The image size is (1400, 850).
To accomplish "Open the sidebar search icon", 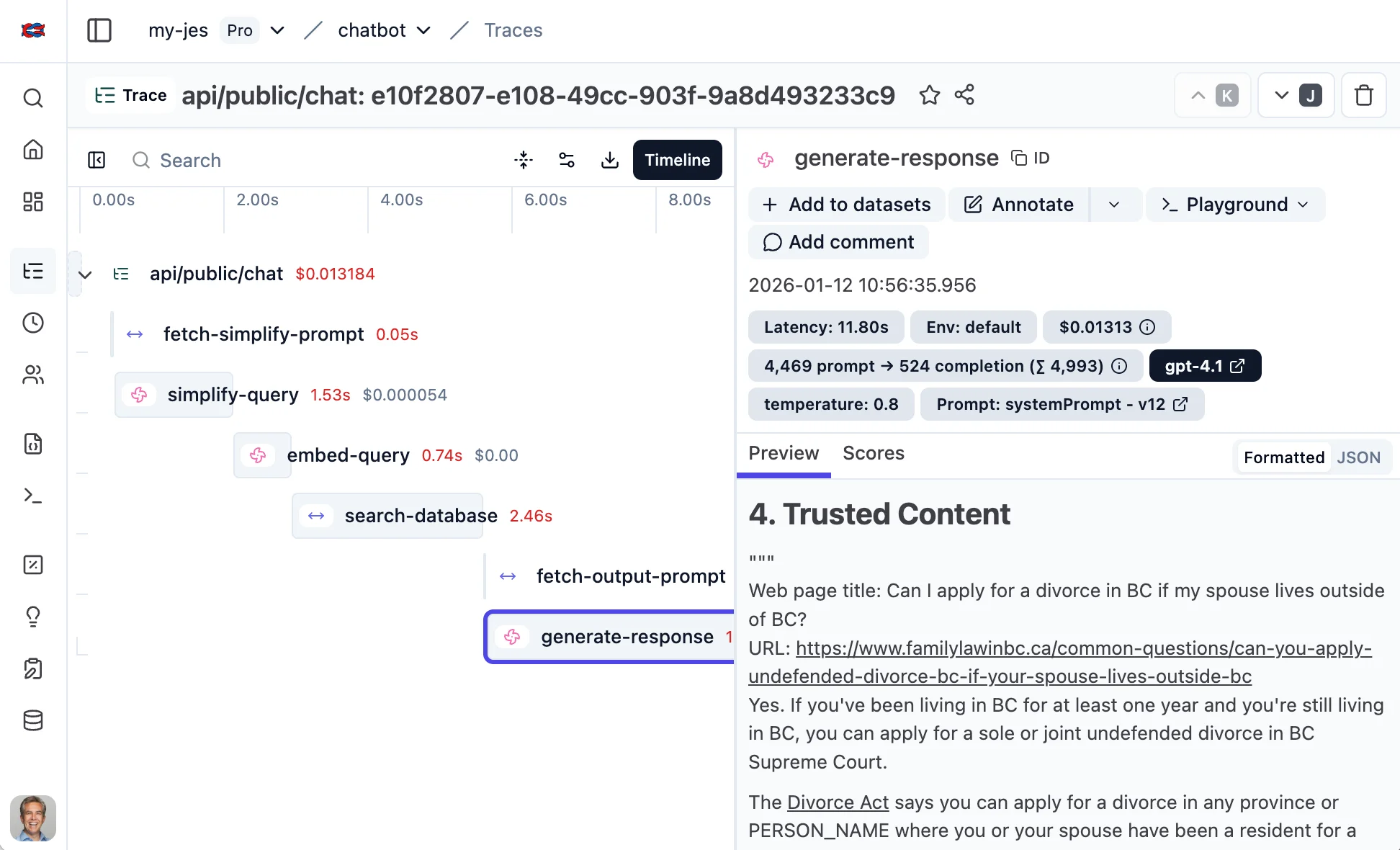I will click(x=33, y=98).
